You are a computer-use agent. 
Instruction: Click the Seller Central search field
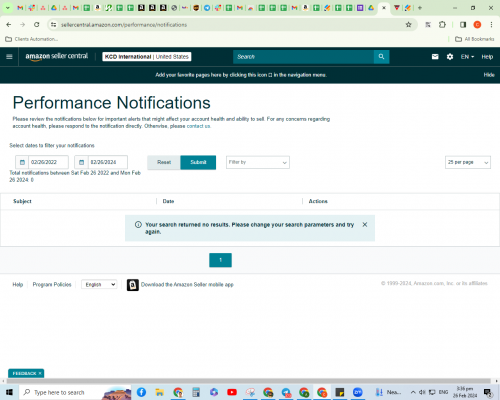coord(303,57)
